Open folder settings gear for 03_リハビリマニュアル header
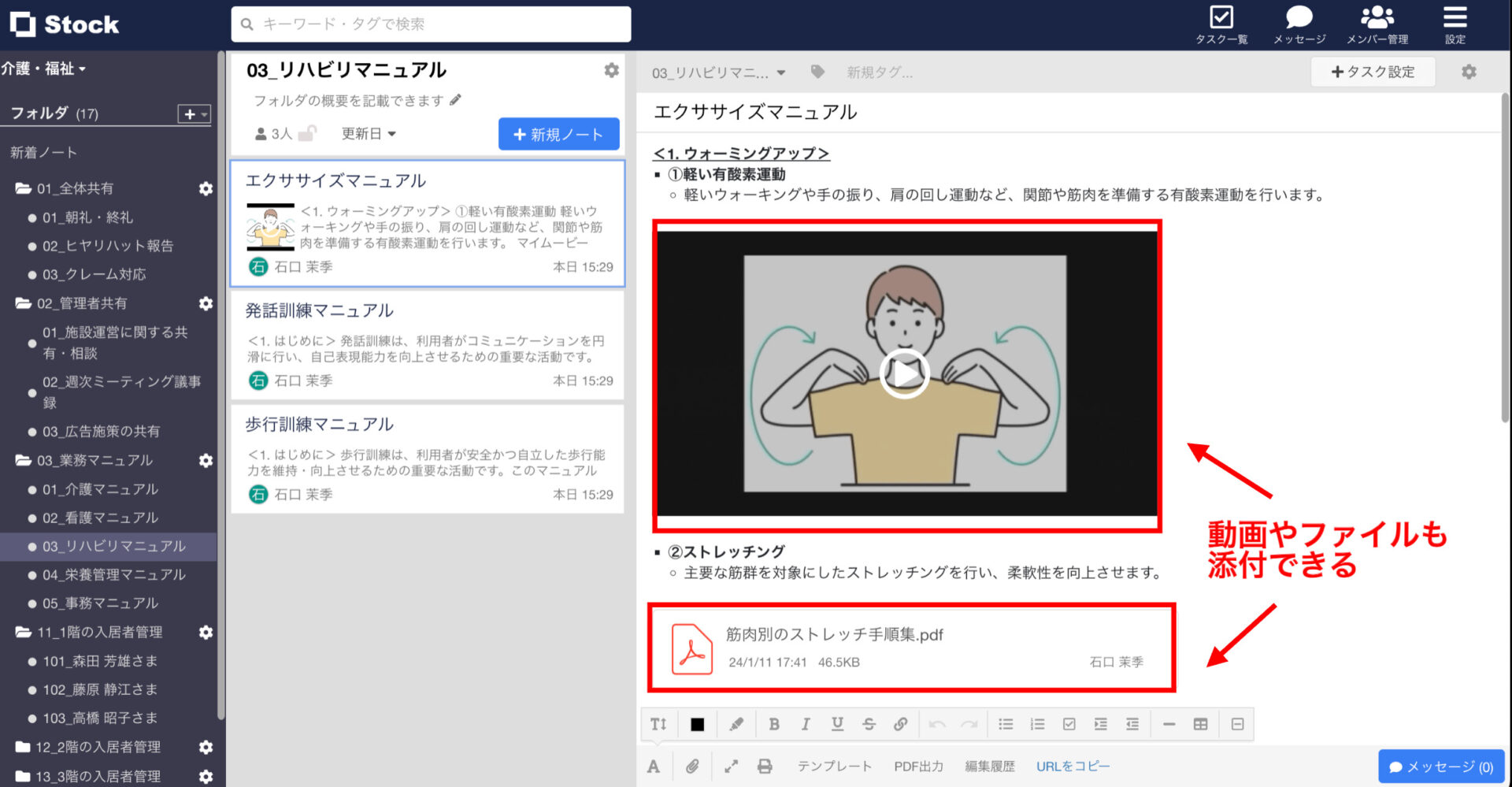This screenshot has height=787, width=1512. pos(611,70)
